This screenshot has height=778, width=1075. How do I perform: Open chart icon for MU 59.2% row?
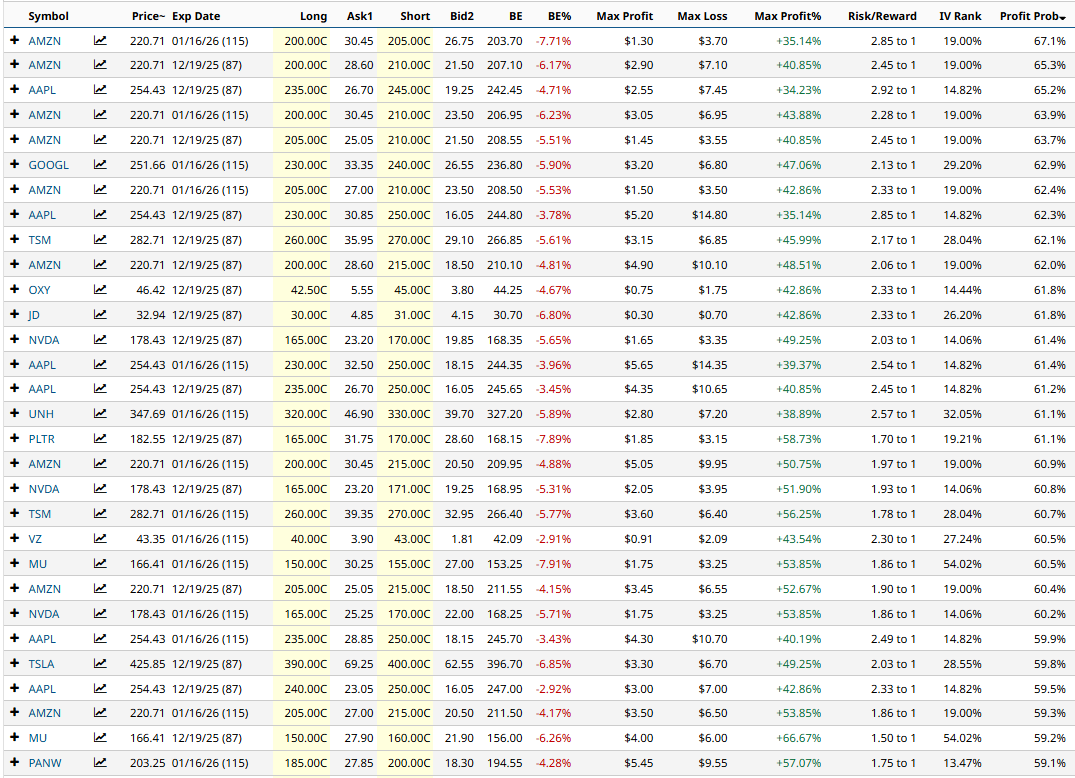pyautogui.click(x=100, y=738)
